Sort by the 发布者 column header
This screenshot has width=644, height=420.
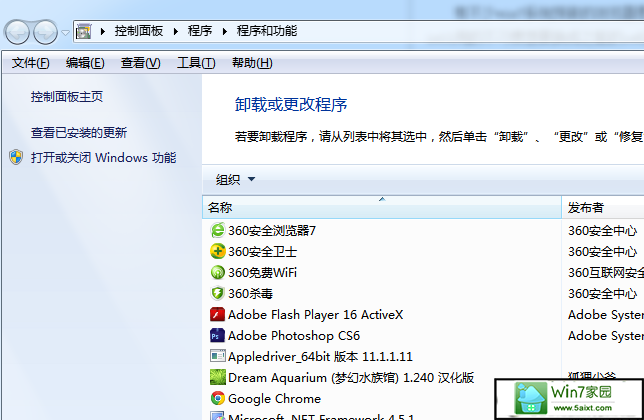[x=603, y=207]
